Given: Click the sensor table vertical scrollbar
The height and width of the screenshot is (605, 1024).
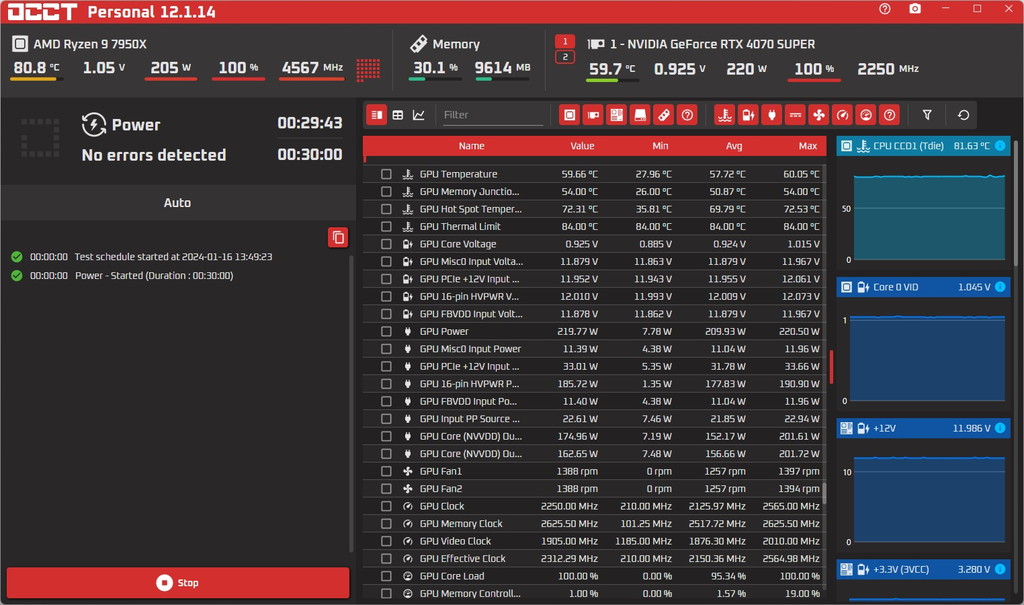Looking at the screenshot, I should [824, 492].
